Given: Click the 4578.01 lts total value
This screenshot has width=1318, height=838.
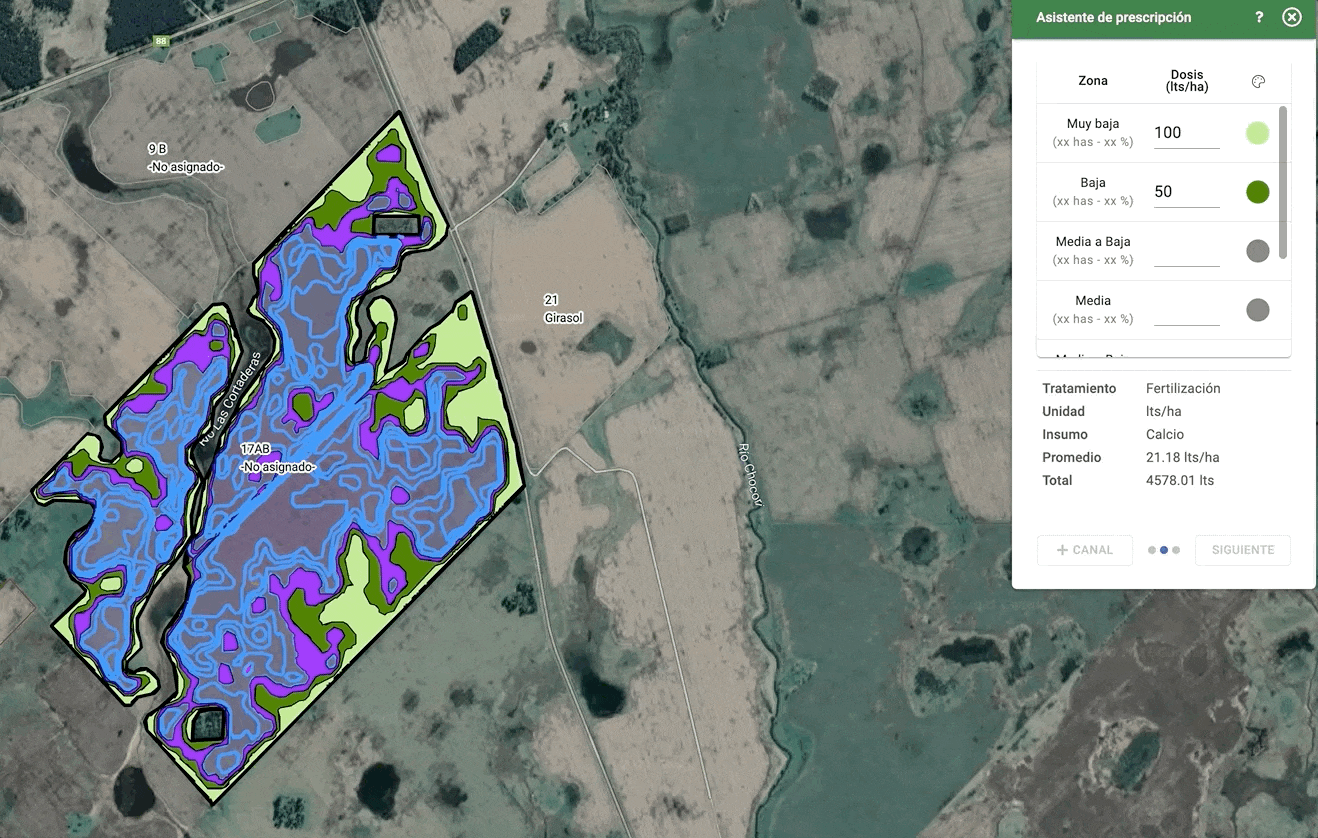Looking at the screenshot, I should [x=1180, y=480].
